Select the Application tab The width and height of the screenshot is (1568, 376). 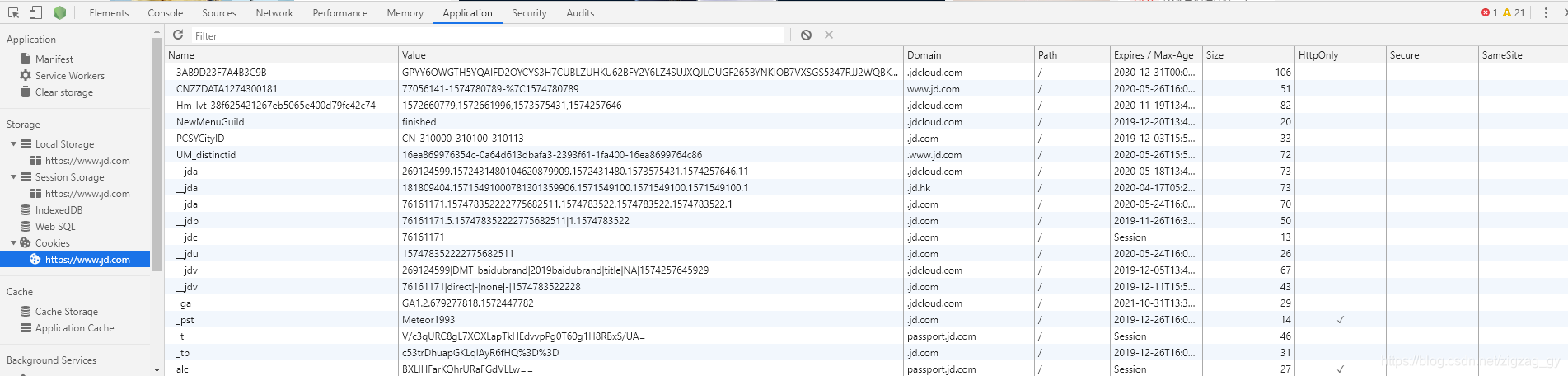(467, 13)
